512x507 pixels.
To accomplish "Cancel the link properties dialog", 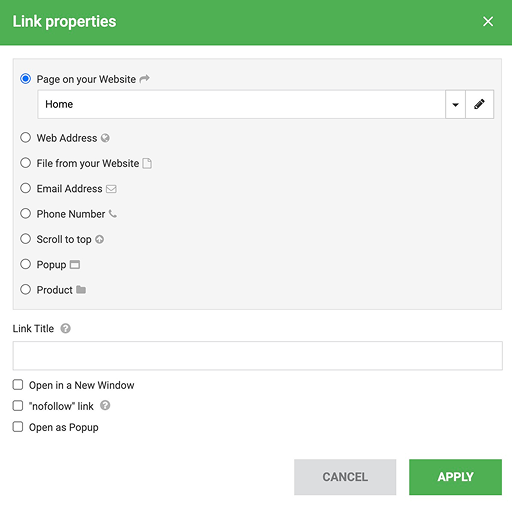I will click(x=345, y=477).
